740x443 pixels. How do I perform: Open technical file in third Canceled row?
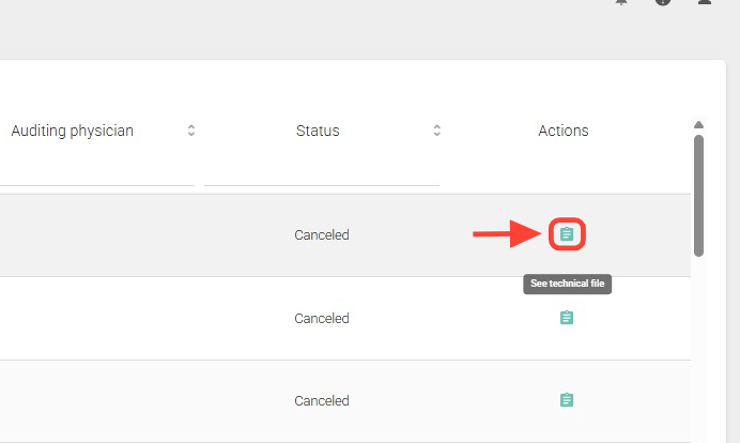pyautogui.click(x=567, y=400)
